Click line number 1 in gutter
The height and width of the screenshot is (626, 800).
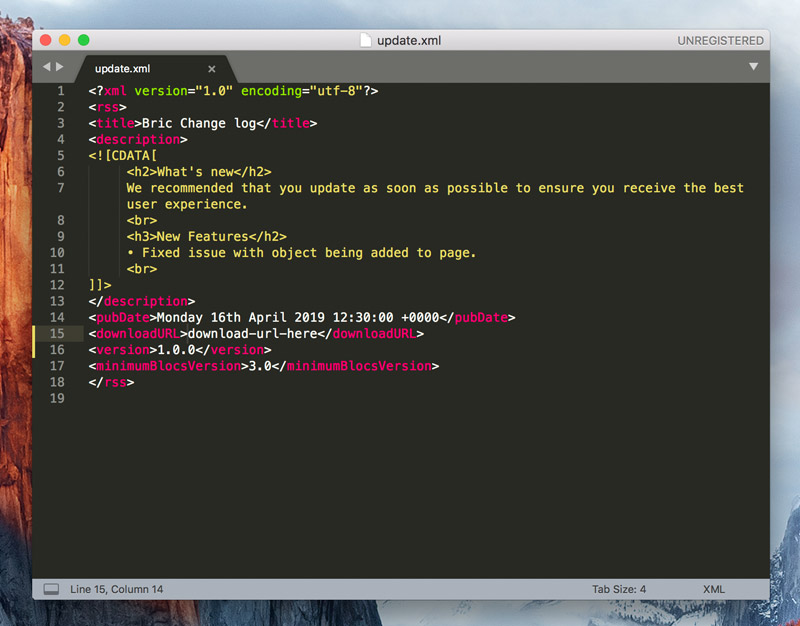[61, 91]
